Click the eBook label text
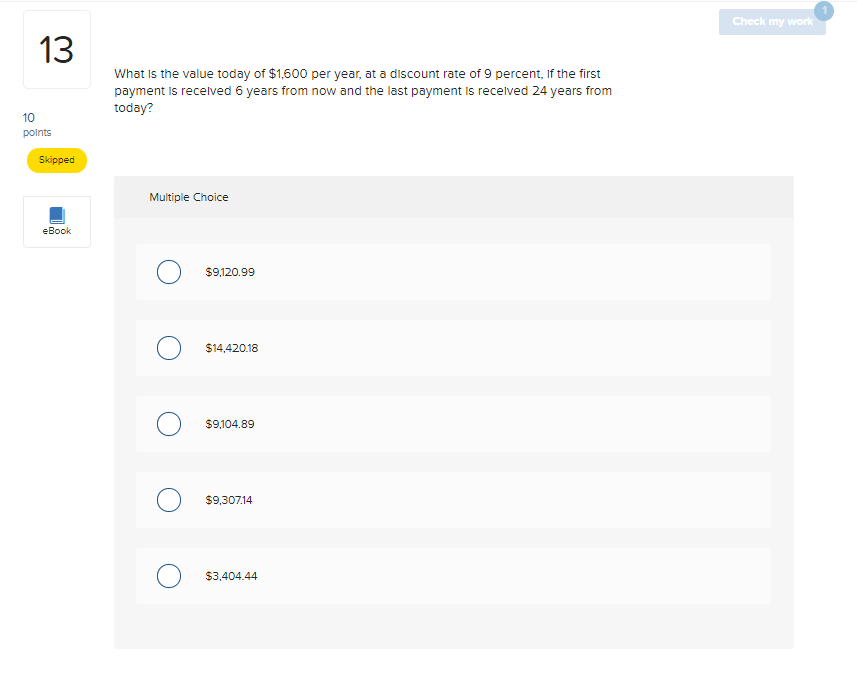Viewport: 857px width, 693px height. coord(56,230)
